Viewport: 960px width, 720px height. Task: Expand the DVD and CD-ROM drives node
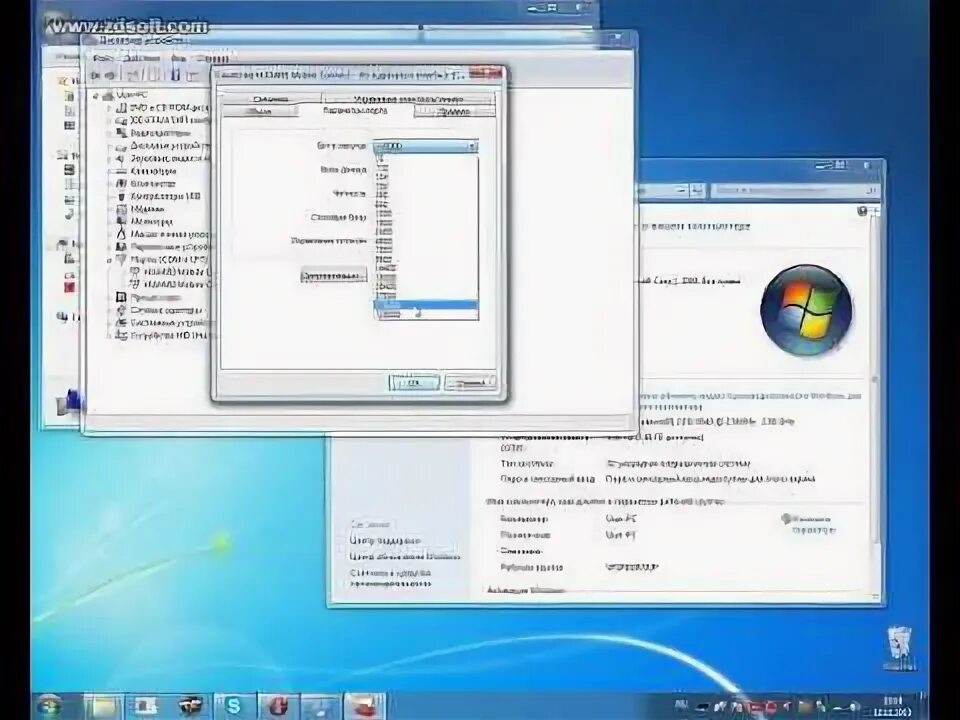[x=110, y=107]
